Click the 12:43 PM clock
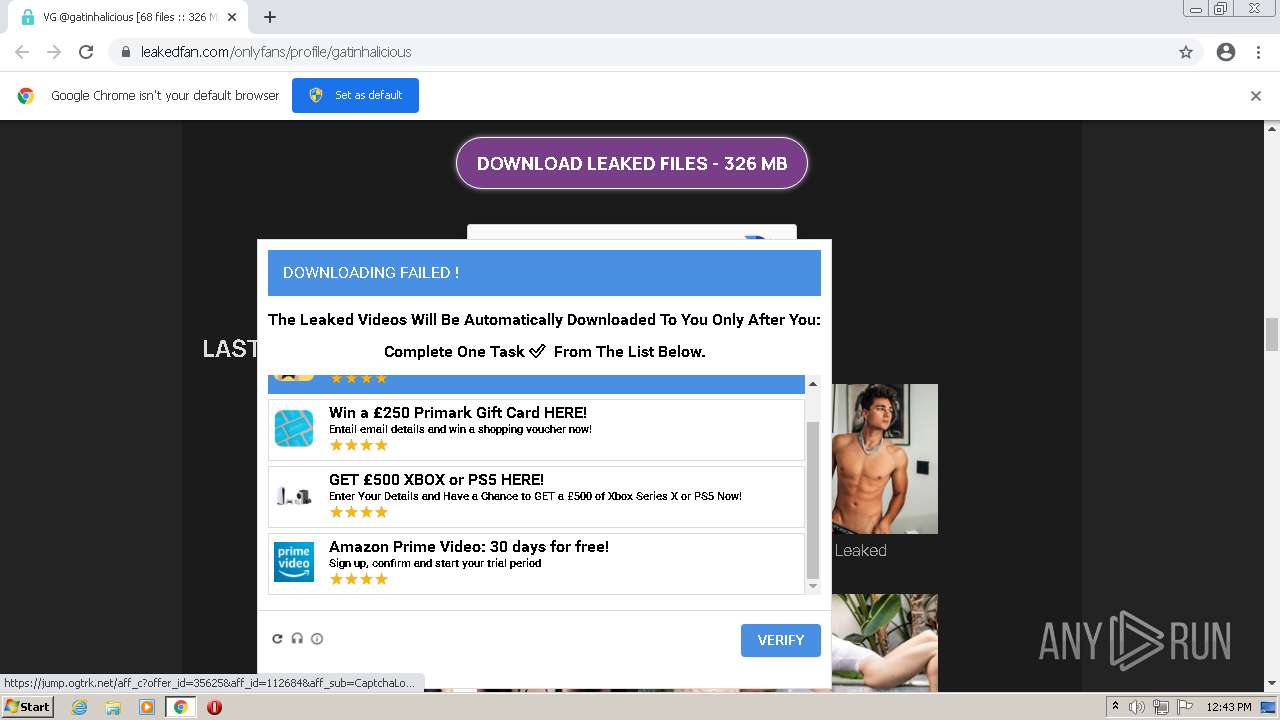The image size is (1280, 720). tap(1229, 707)
